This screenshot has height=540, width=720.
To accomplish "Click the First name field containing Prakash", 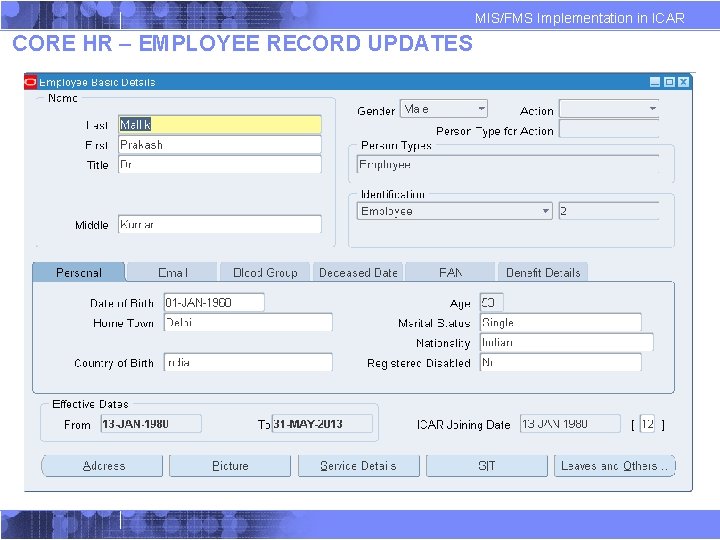I will coord(220,145).
